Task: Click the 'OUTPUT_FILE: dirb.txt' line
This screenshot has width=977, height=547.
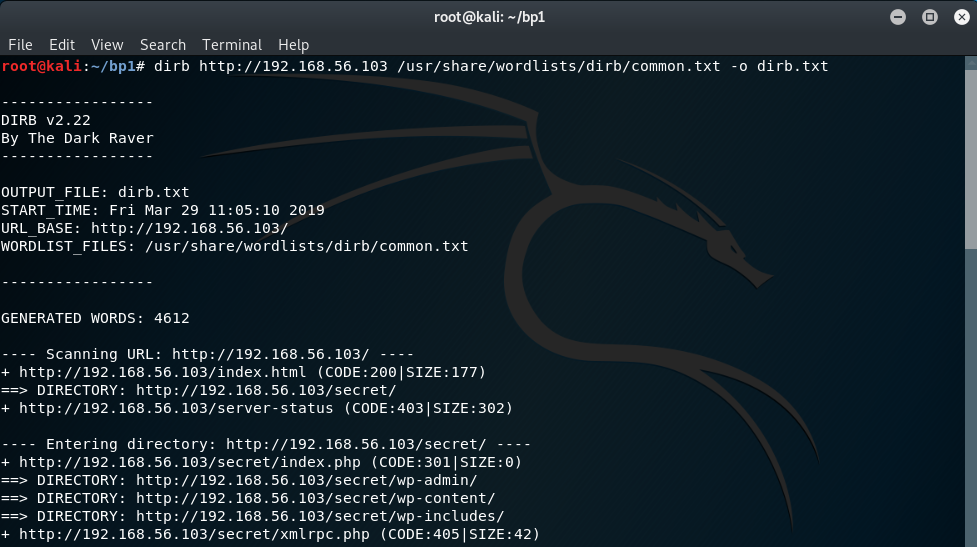Action: (x=95, y=192)
